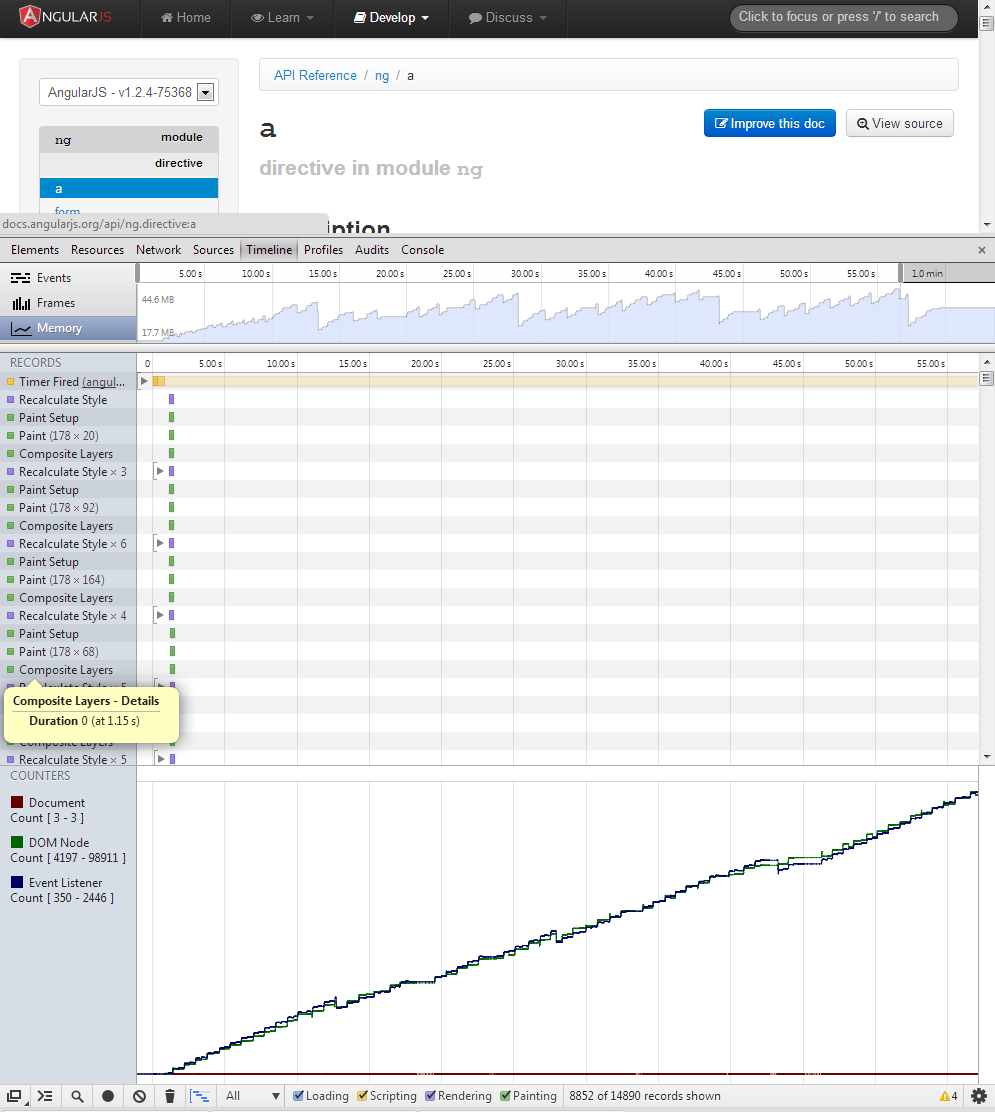995x1112 pixels.
Task: Toggle the glue async events icon
Action: click(200, 1096)
